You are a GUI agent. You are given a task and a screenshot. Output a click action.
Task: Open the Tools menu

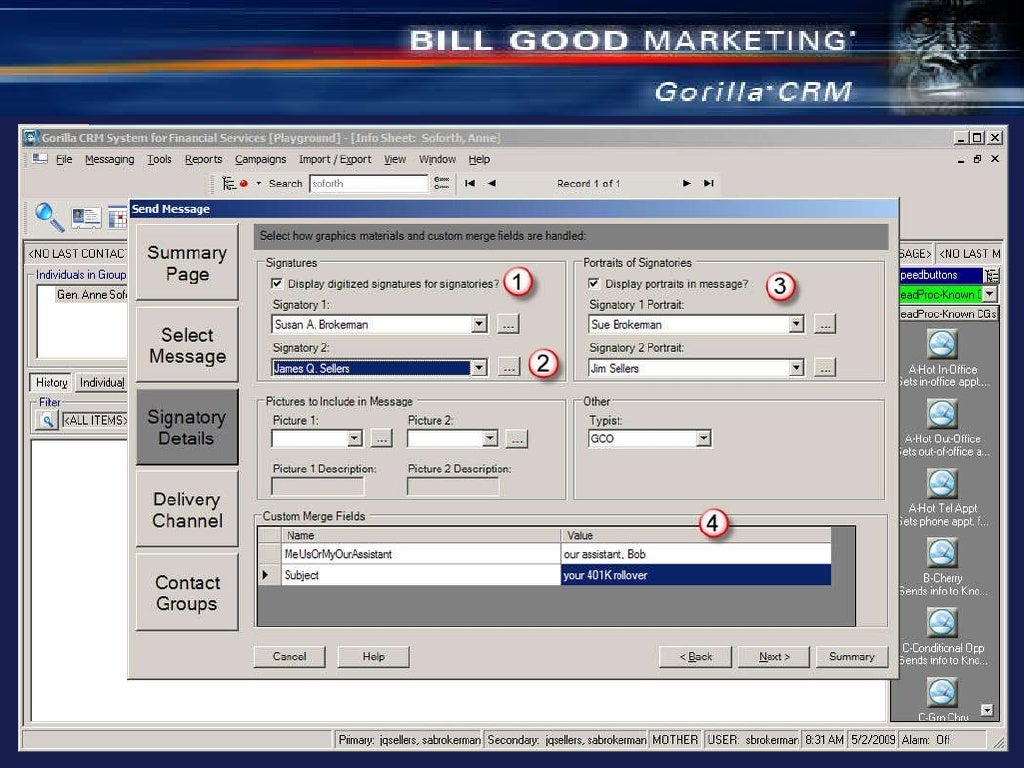tap(159, 159)
